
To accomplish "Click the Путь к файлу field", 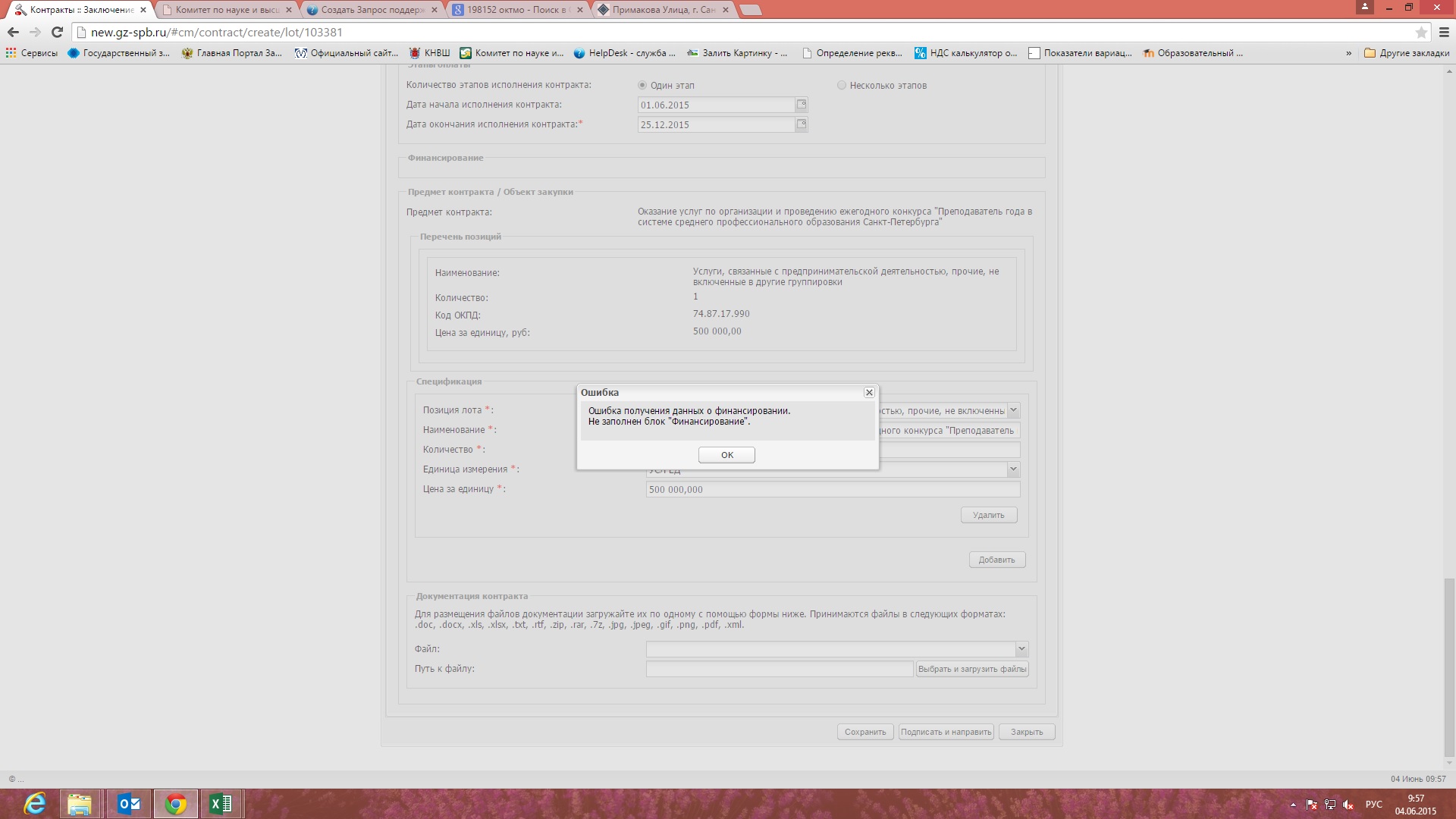I will coord(780,669).
